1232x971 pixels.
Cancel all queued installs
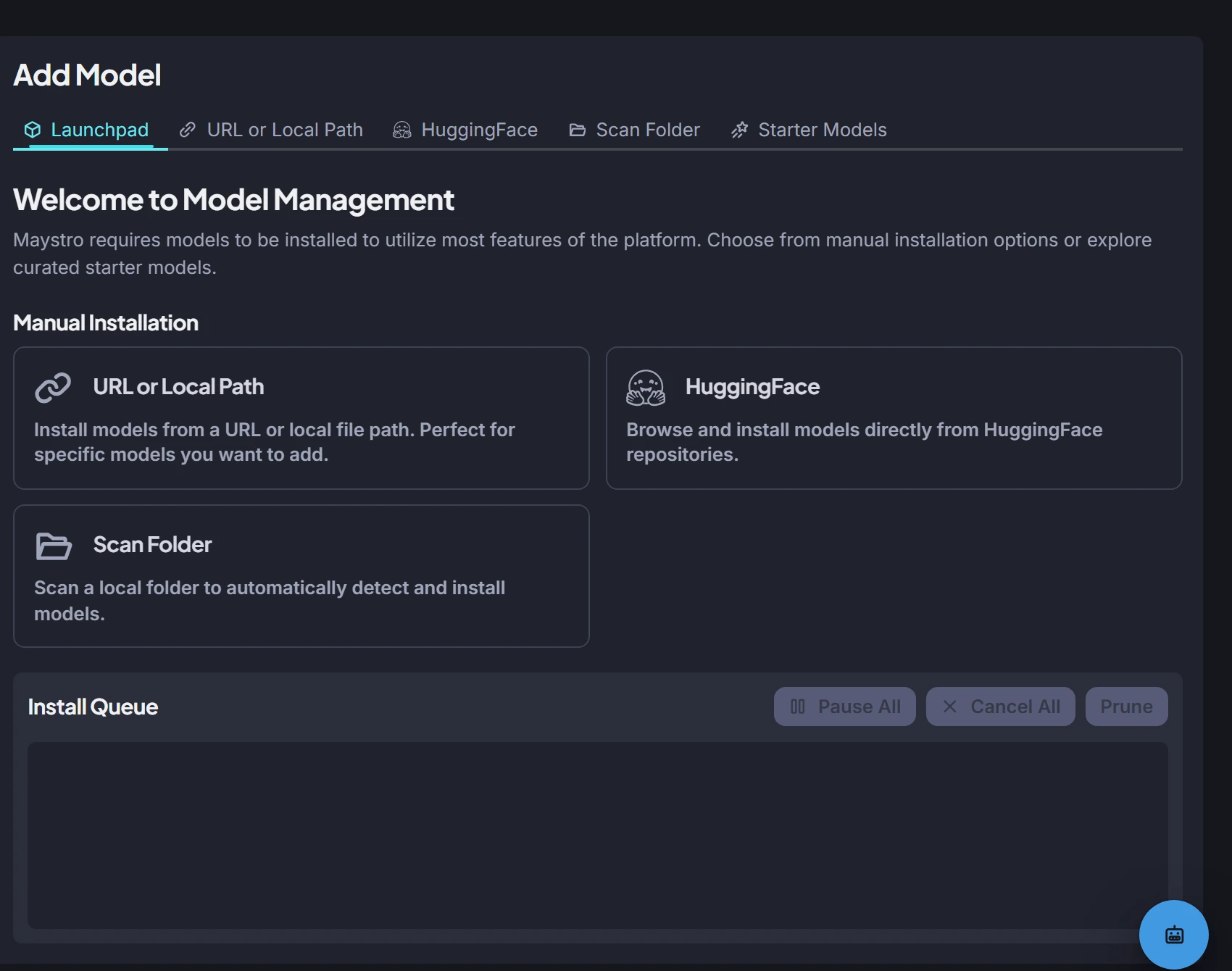point(1001,707)
